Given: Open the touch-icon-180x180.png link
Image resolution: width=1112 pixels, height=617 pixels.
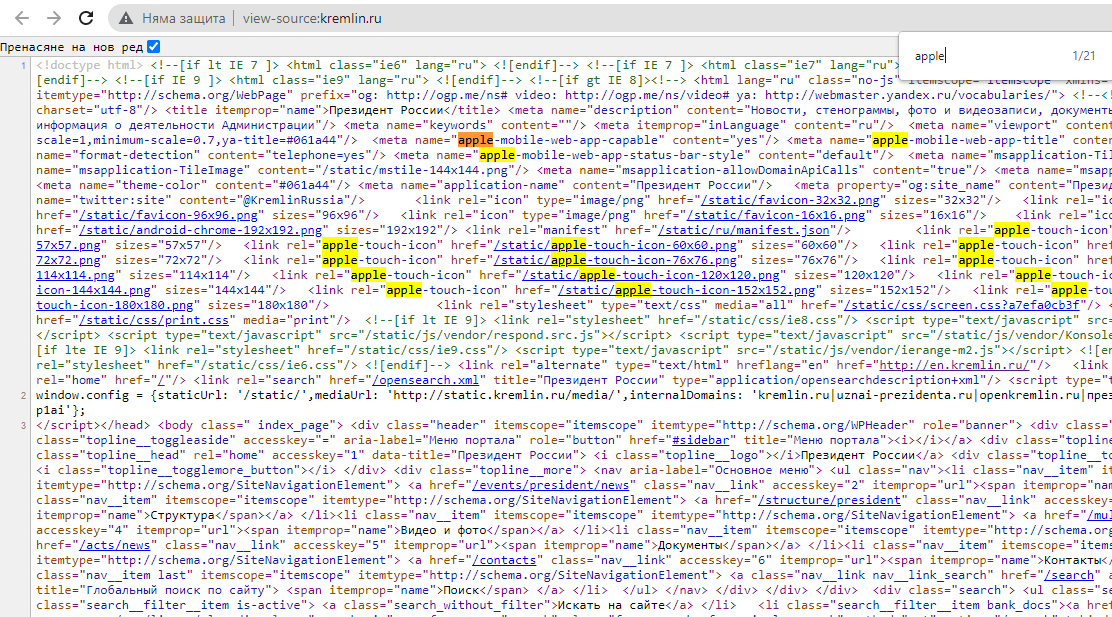Looking at the screenshot, I should (x=114, y=305).
